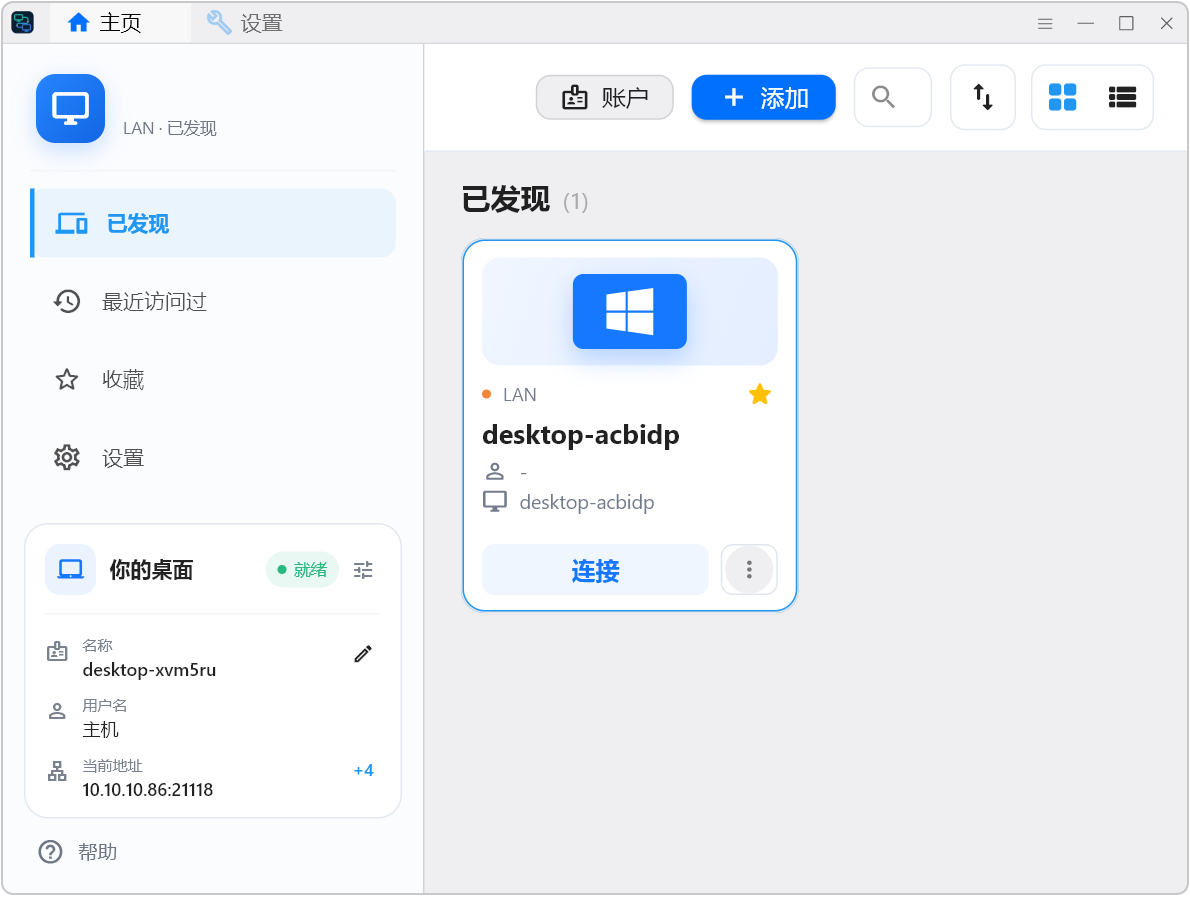Click the 已发现 section heading
1190x897 pixels.
click(x=505, y=200)
